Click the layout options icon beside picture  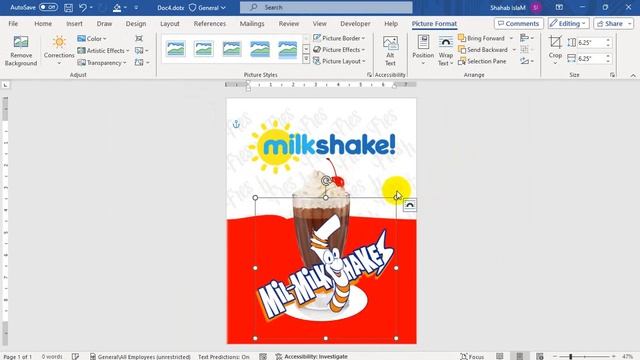click(410, 205)
